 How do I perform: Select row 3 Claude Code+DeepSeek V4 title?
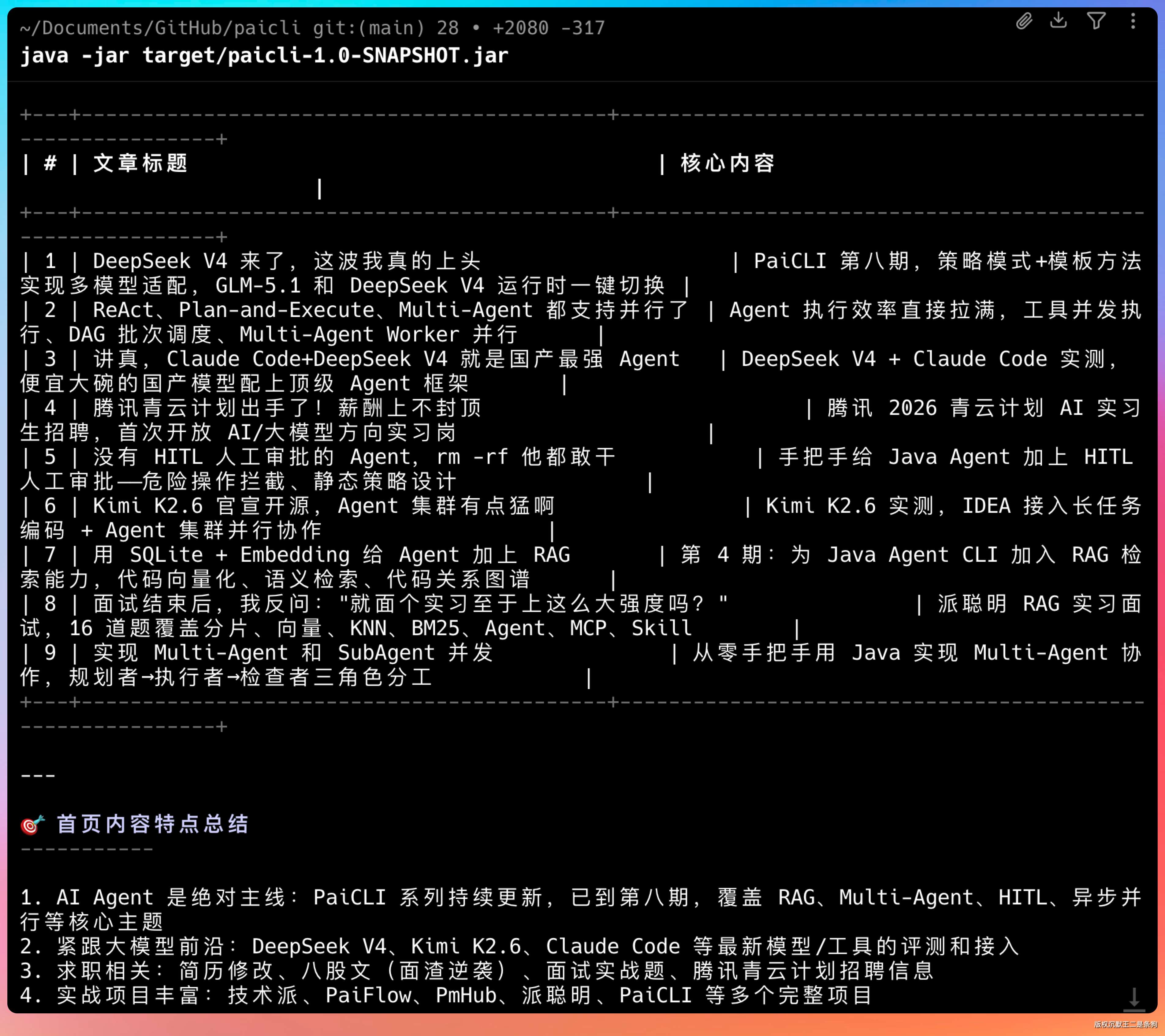(386, 359)
